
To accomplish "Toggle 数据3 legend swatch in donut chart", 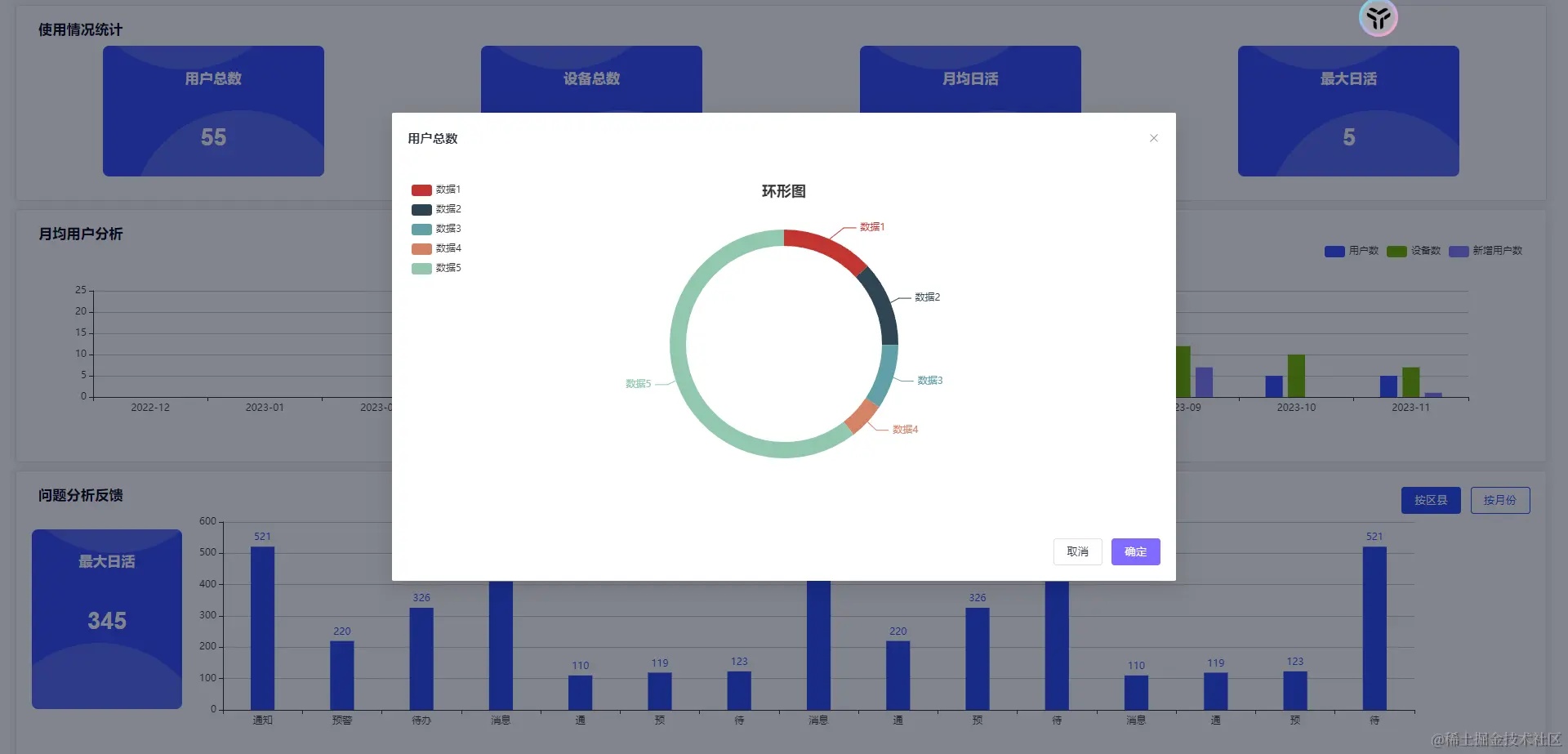I will (421, 229).
